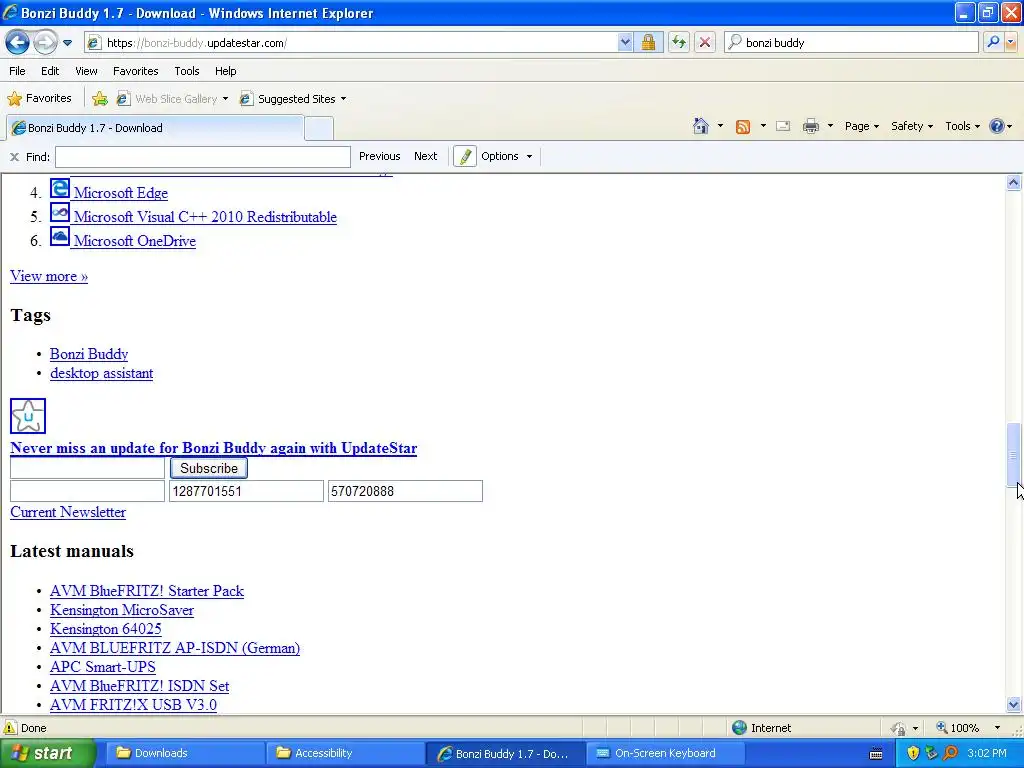The height and width of the screenshot is (768, 1024).
Task: Expand the address bar URL dropdown
Action: 625,42
